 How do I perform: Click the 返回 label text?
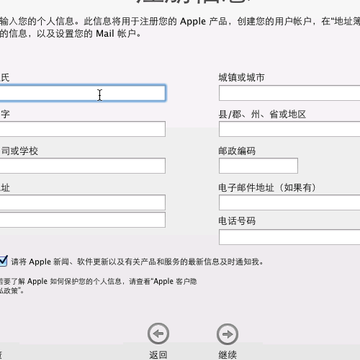[158, 355]
